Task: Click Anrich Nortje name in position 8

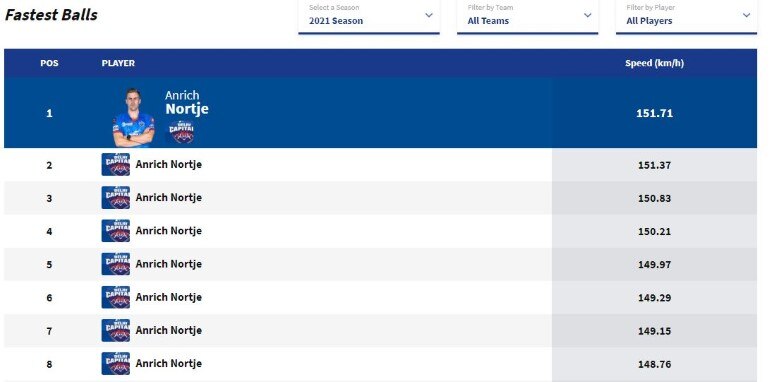Action: tap(168, 364)
